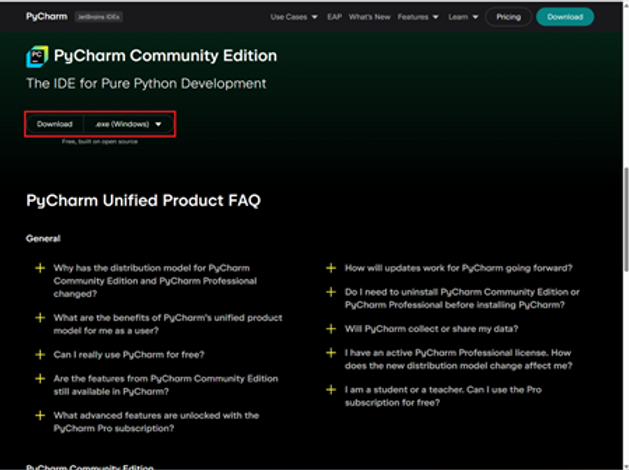The width and height of the screenshot is (629, 470).
Task: Click the 'General' FAQ section label
Action: pos(43,239)
